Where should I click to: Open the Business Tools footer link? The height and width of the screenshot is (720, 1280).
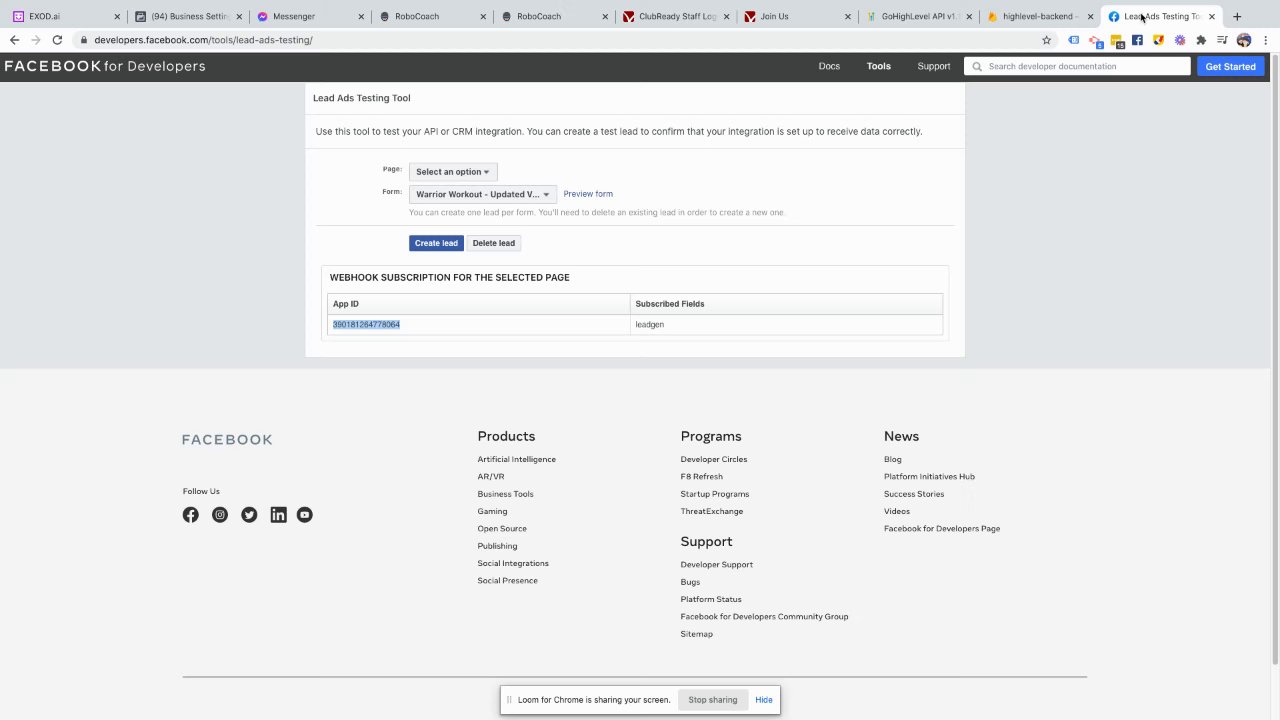point(505,494)
